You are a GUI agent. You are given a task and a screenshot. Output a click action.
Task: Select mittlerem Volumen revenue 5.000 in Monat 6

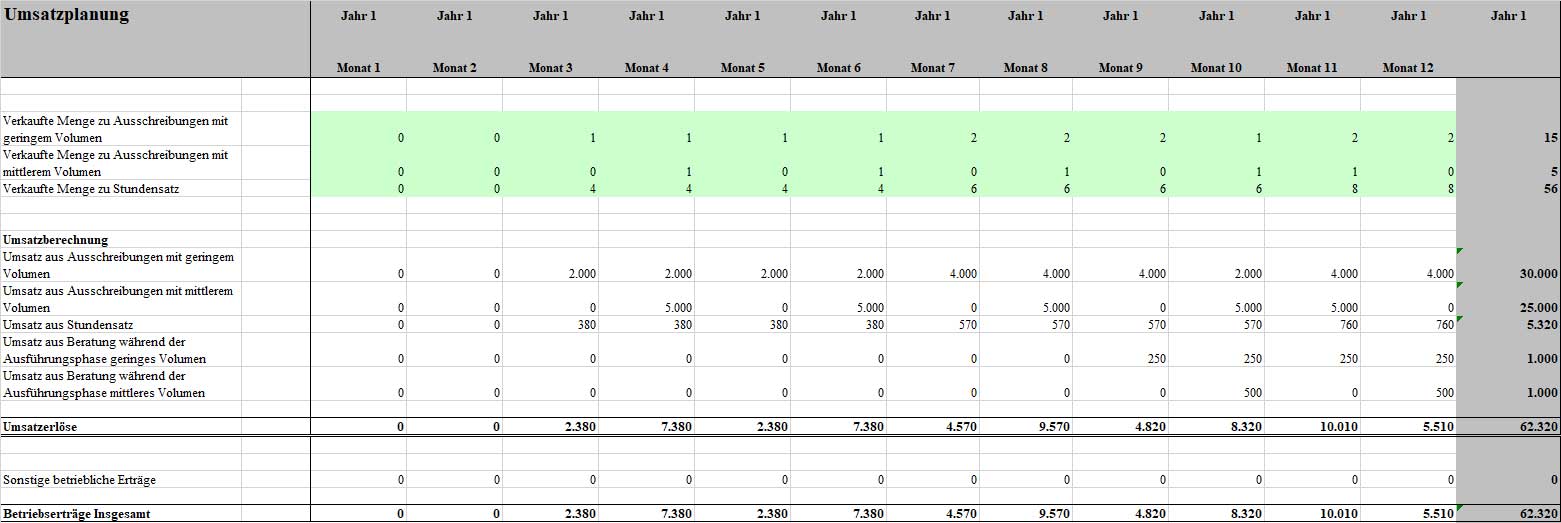[x=870, y=308]
